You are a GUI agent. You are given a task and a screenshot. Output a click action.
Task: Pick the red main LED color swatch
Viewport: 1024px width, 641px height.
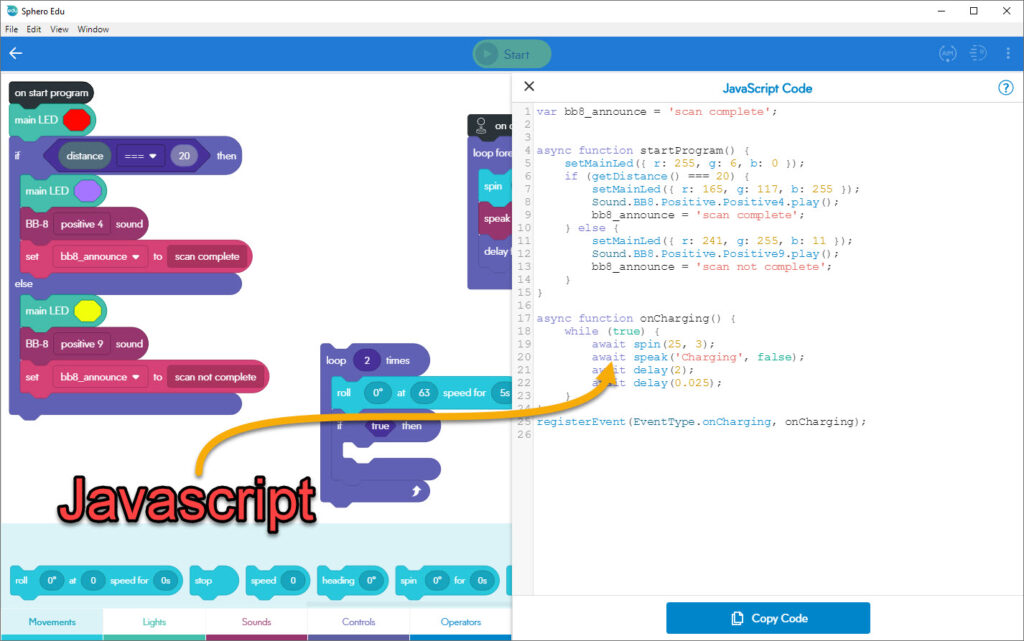pos(76,120)
